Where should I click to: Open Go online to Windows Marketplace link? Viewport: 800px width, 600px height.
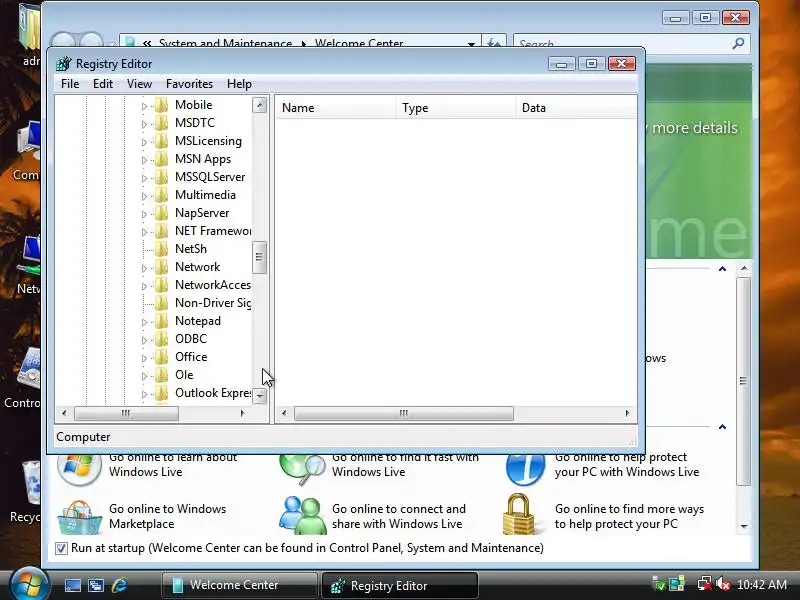pyautogui.click(x=167, y=516)
